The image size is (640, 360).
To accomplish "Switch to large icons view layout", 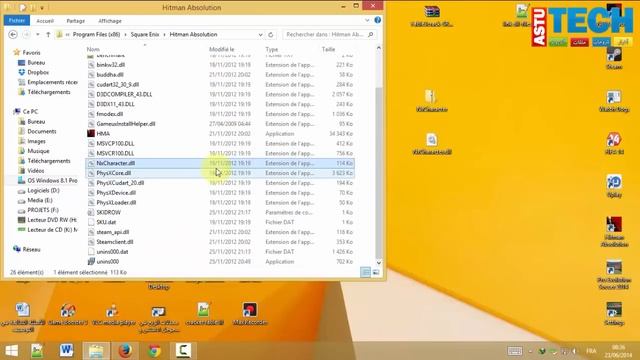I will (x=376, y=272).
